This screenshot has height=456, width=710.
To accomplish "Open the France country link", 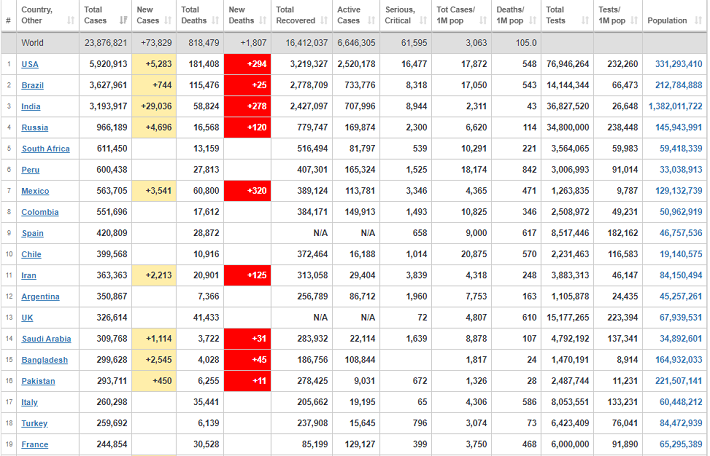I will click(x=35, y=445).
